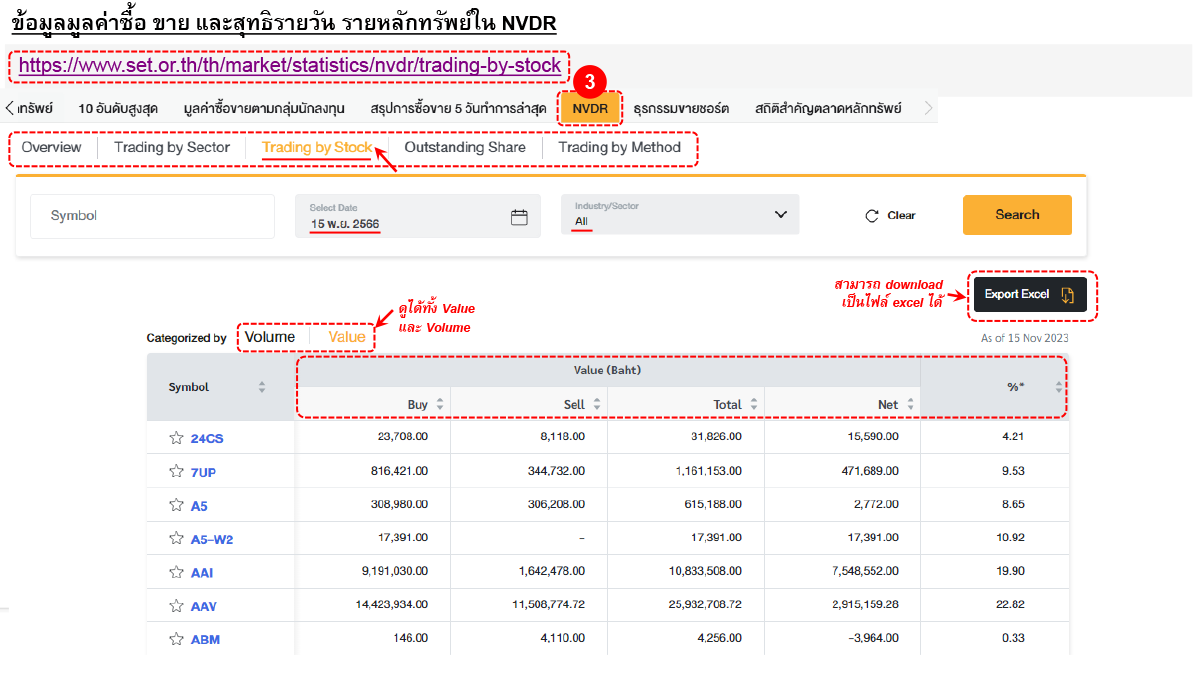The width and height of the screenshot is (1200, 675).
Task: Switch to the Trading by Sector tab
Action: 172,148
